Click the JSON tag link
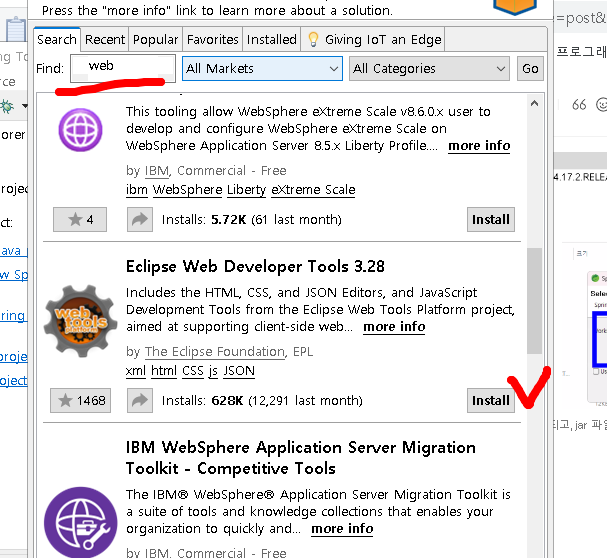The height and width of the screenshot is (558, 607). tap(239, 371)
